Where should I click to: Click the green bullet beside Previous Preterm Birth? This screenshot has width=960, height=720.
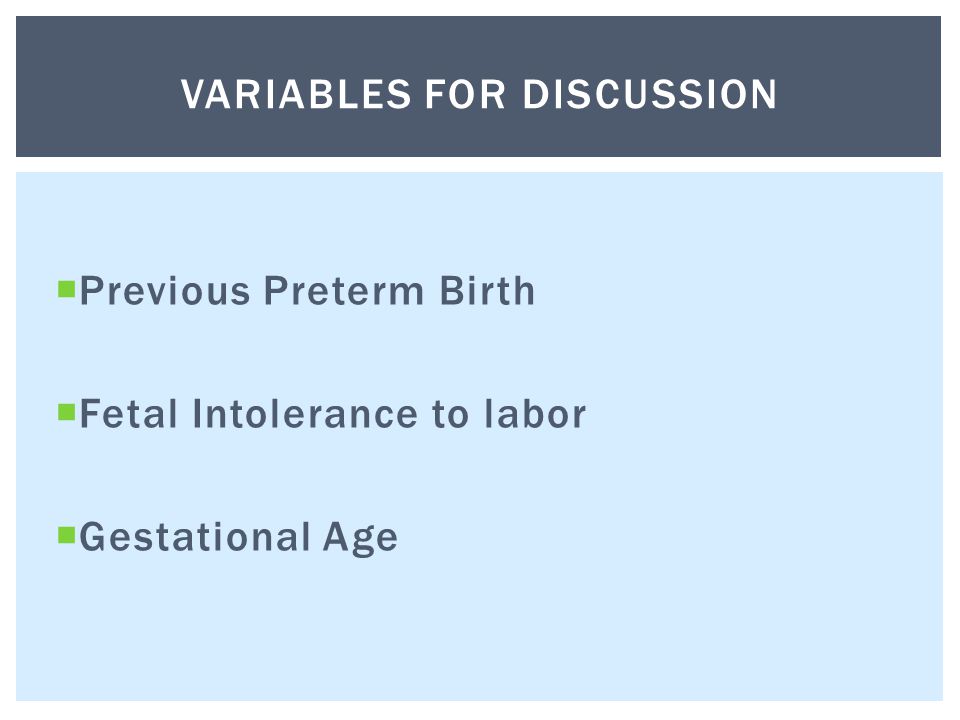[x=66, y=288]
